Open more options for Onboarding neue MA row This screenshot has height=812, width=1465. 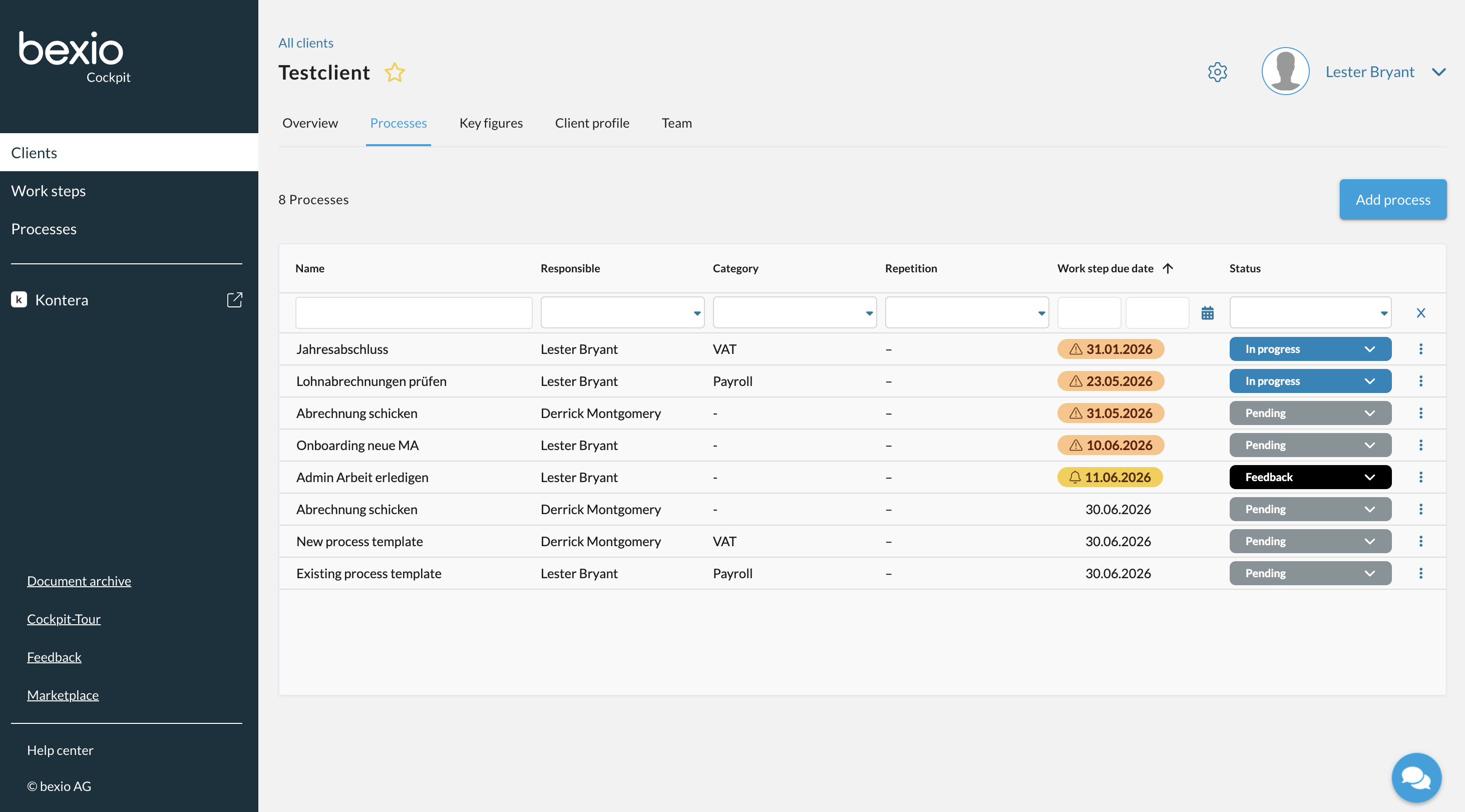tap(1420, 445)
